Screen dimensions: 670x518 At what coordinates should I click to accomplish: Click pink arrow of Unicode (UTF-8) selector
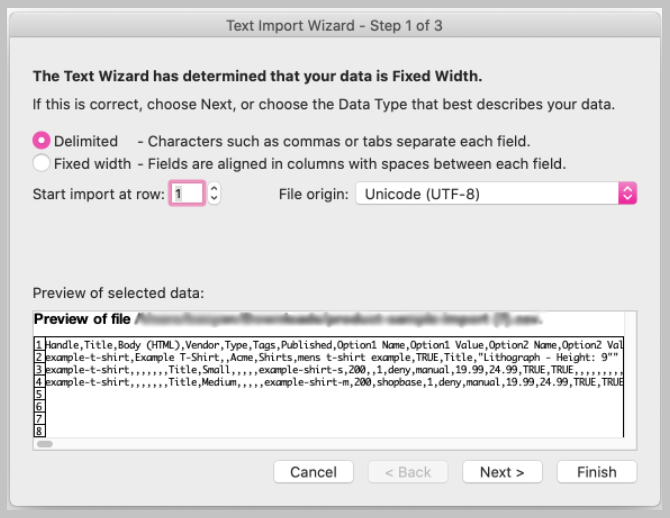[x=627, y=194]
